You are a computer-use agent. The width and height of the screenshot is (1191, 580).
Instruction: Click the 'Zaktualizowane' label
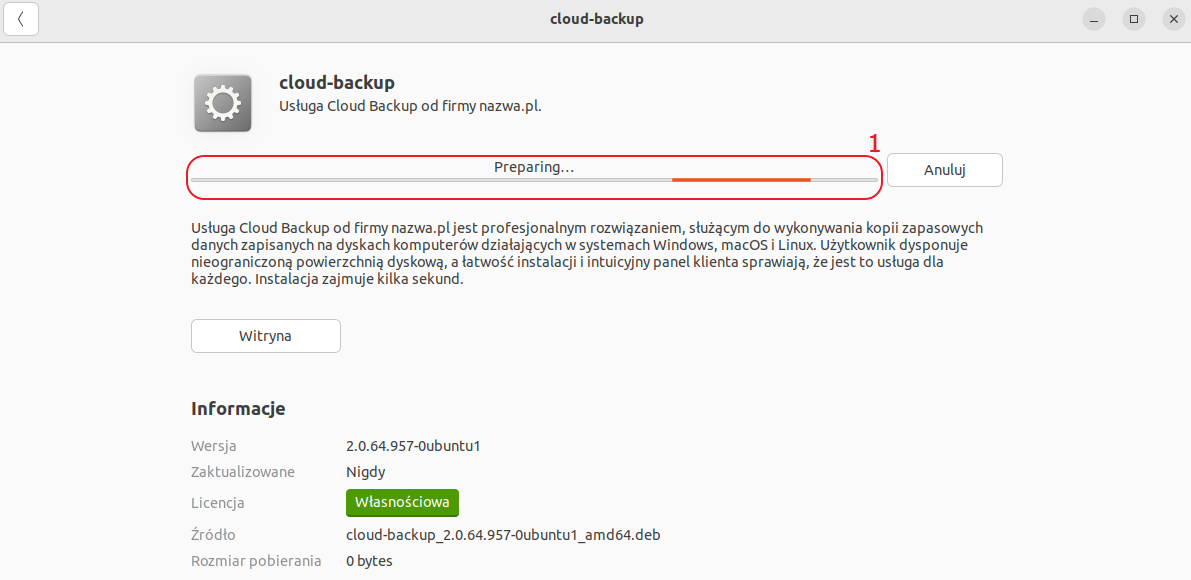tap(243, 472)
